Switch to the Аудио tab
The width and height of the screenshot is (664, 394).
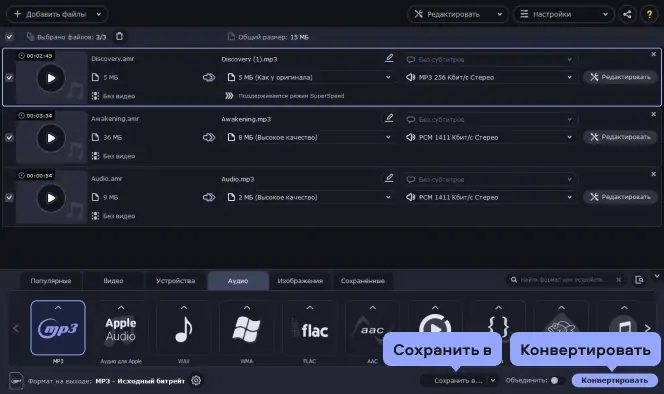pyautogui.click(x=238, y=281)
